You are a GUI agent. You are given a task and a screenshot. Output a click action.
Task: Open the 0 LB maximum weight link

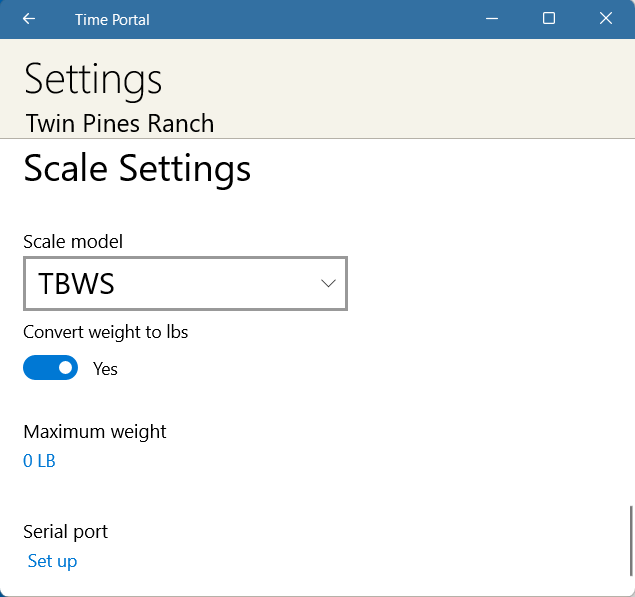click(x=39, y=461)
